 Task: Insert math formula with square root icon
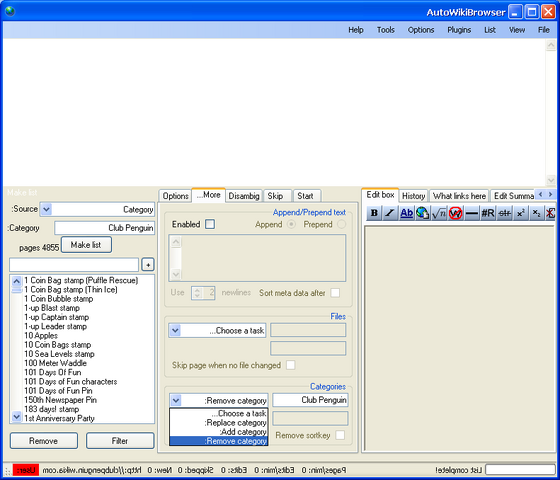click(439, 213)
